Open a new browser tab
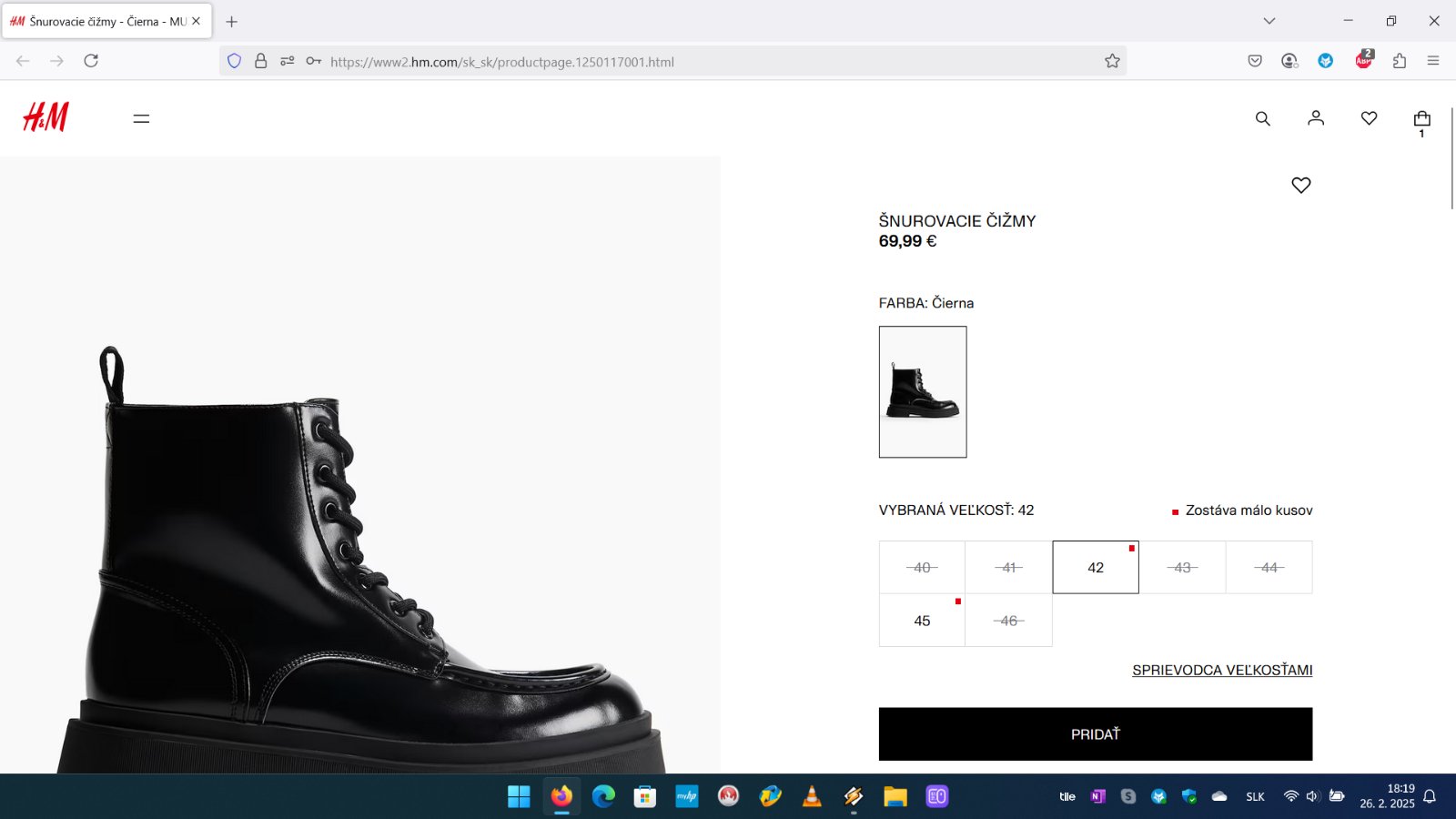 (x=232, y=21)
